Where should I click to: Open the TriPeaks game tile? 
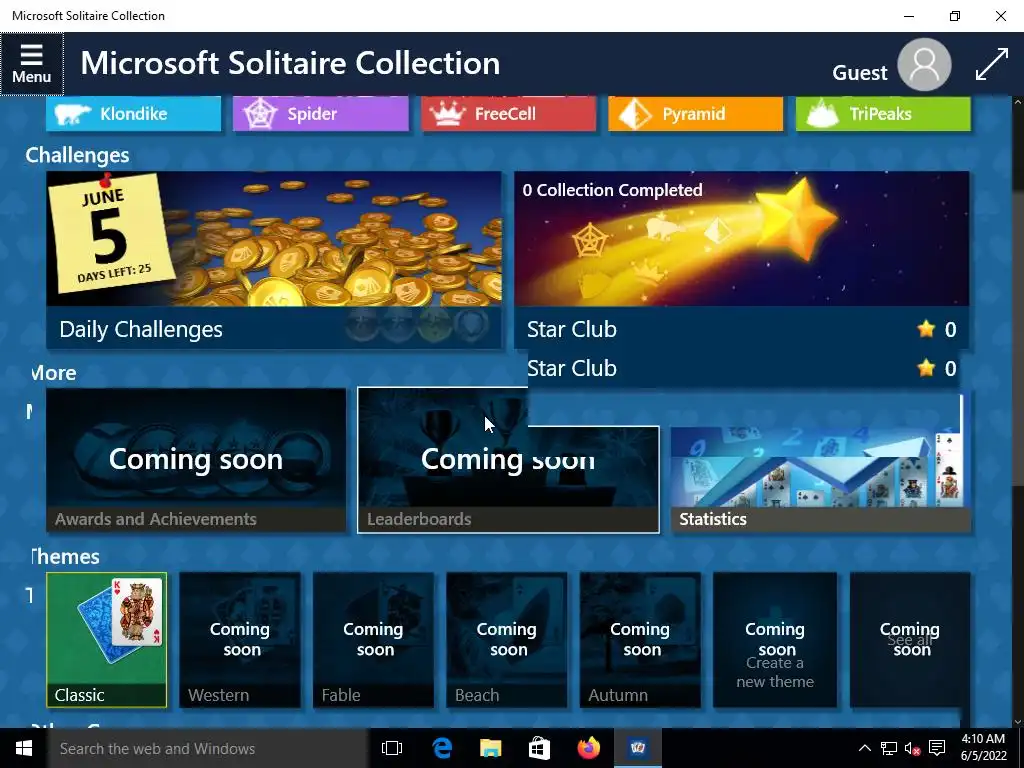click(883, 114)
